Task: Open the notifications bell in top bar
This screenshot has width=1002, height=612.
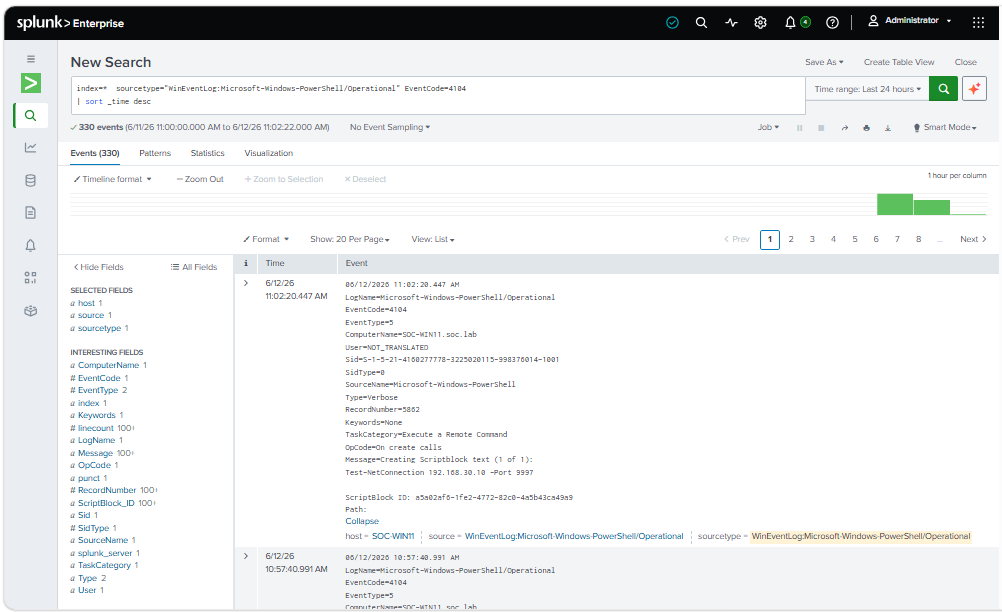Action: coord(790,23)
